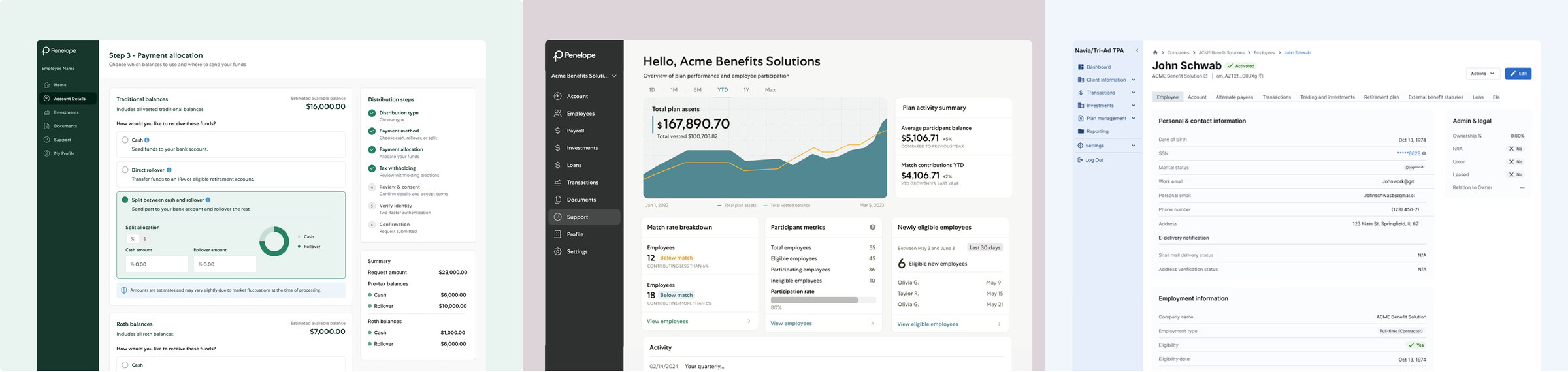
Task: Expand the Plan management menu
Action: tap(1106, 118)
